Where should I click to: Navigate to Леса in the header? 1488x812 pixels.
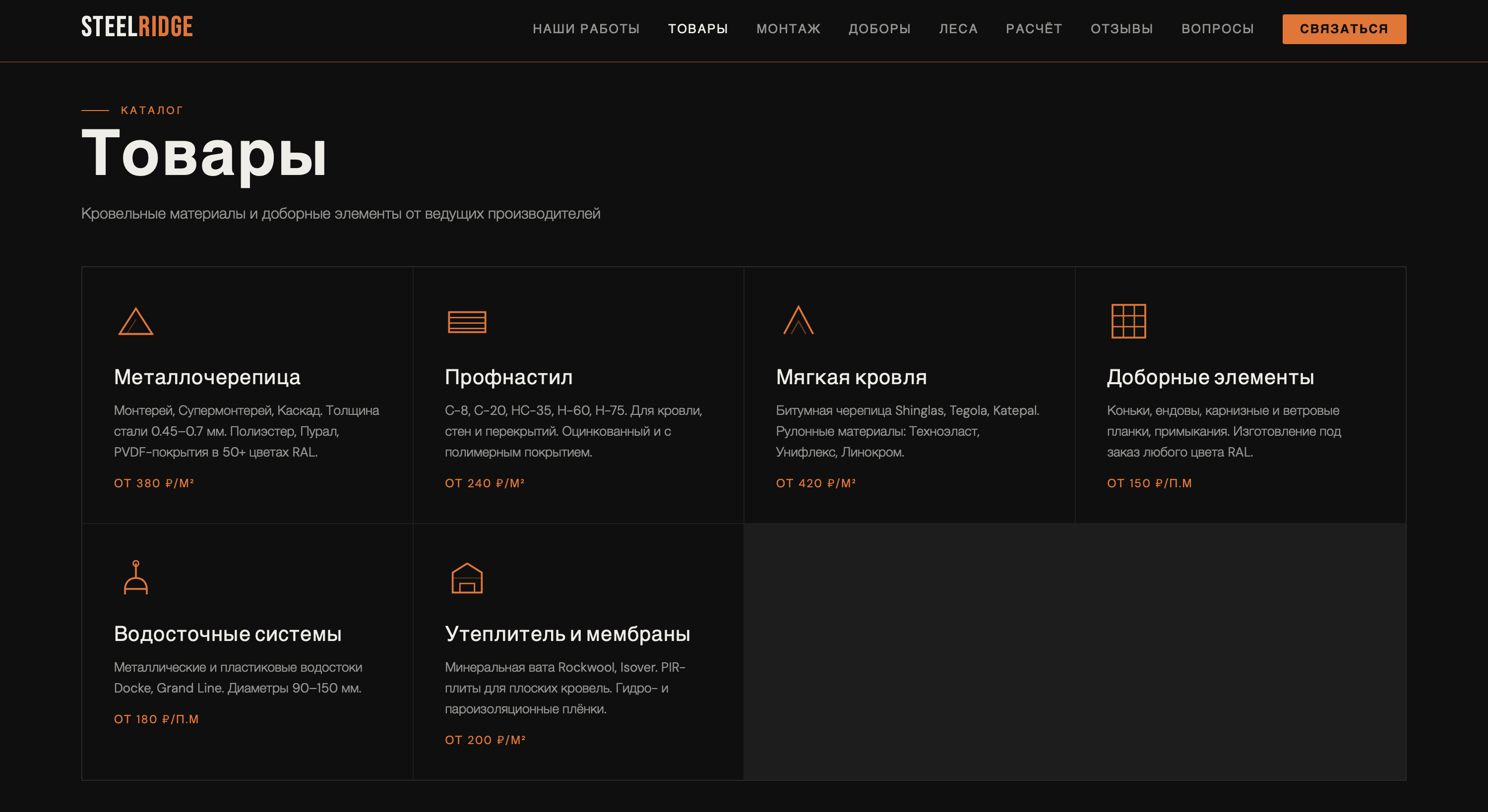tap(958, 29)
